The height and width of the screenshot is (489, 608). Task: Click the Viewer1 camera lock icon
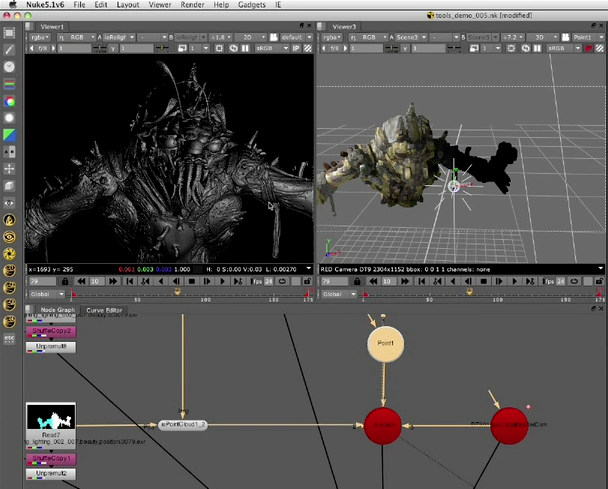[274, 37]
